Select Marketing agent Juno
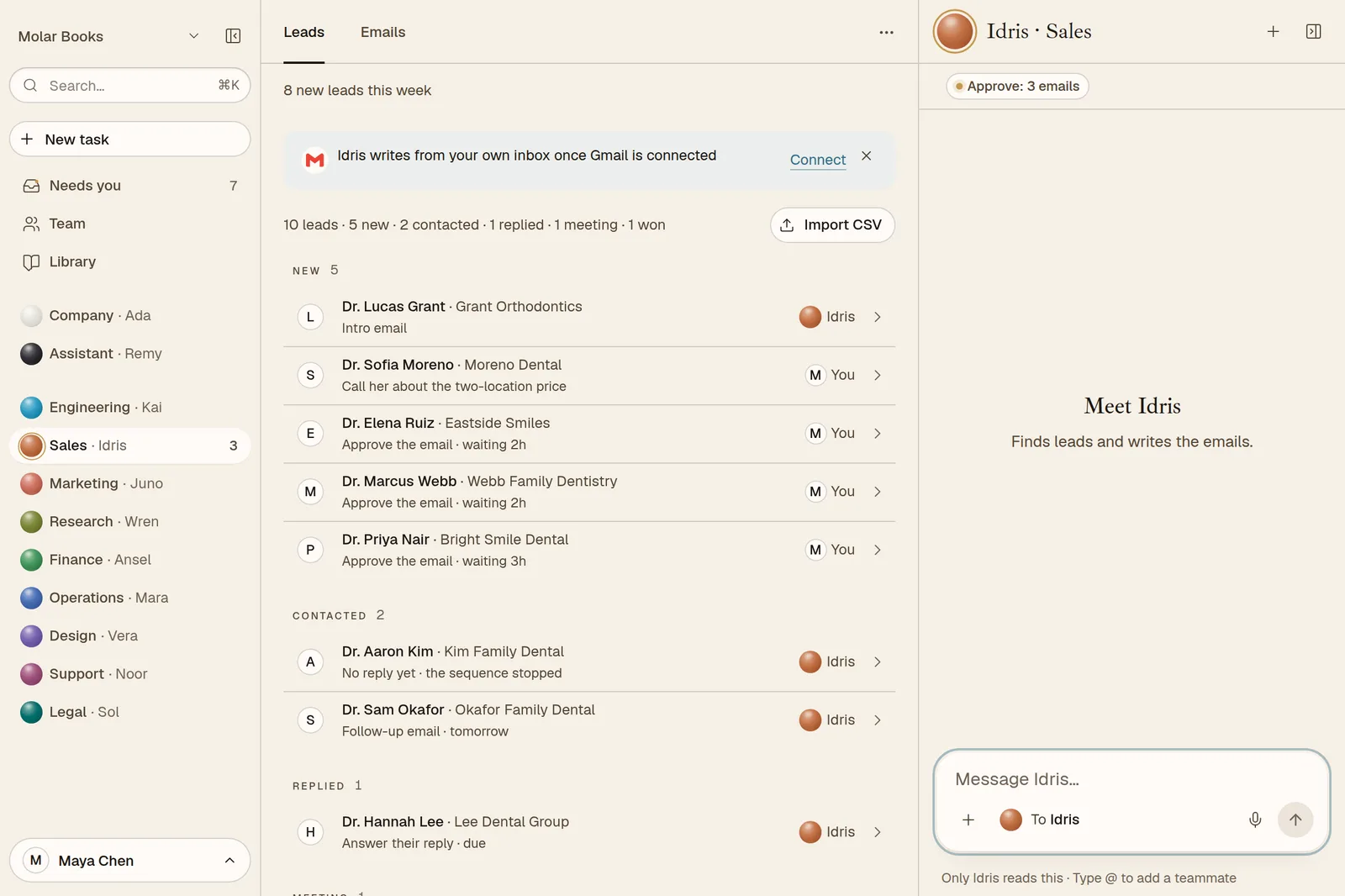 (130, 483)
